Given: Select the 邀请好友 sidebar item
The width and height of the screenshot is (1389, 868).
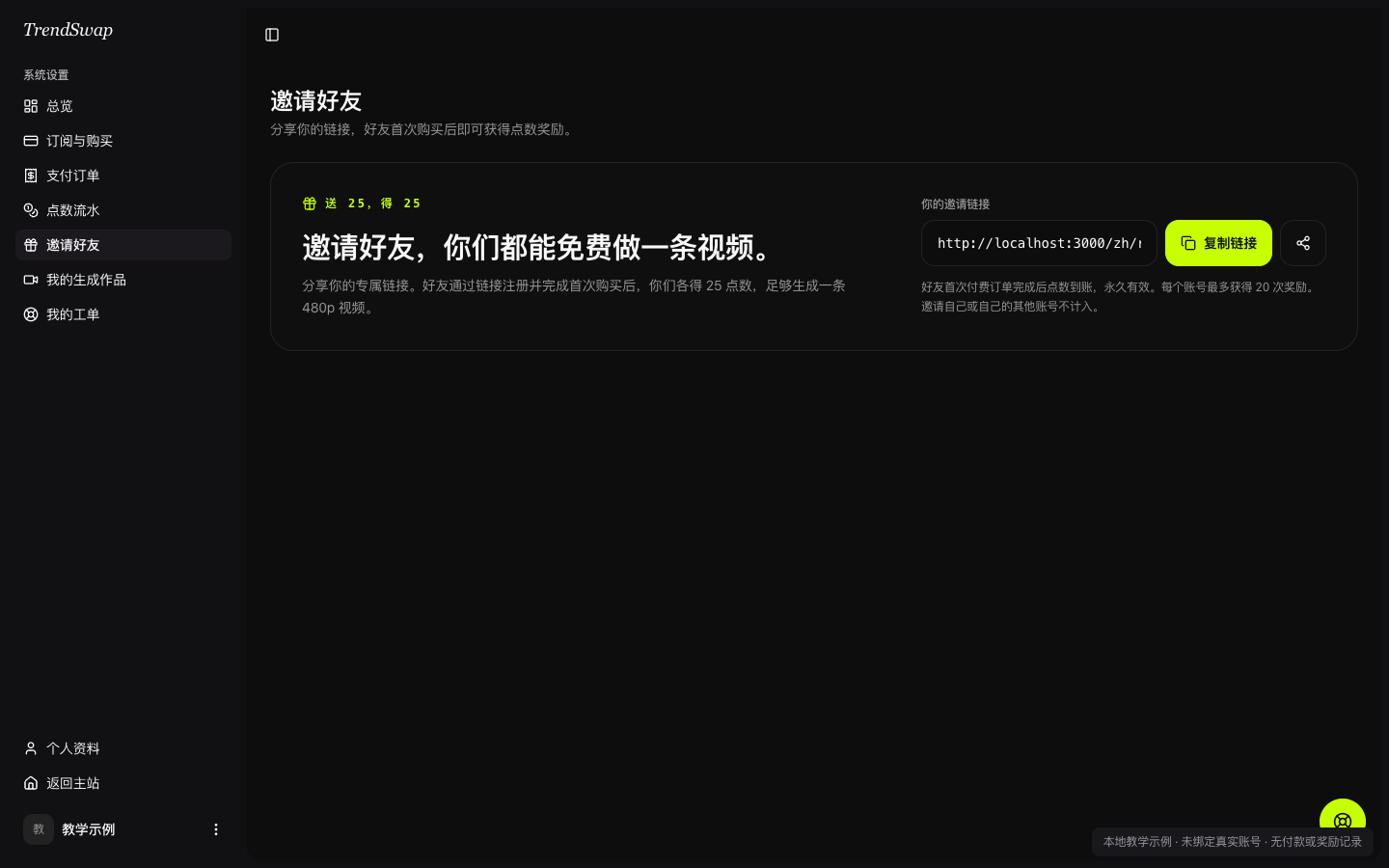Looking at the screenshot, I should pos(123,245).
